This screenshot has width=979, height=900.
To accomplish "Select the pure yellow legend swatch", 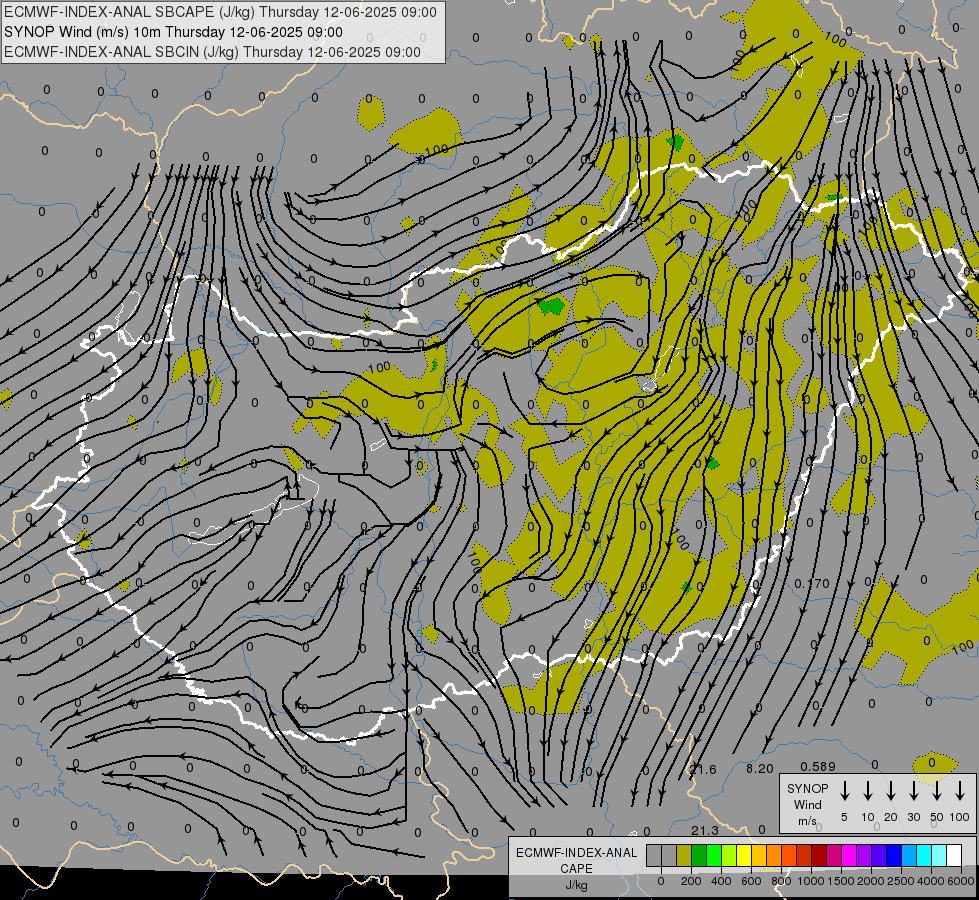I will click(x=744, y=855).
